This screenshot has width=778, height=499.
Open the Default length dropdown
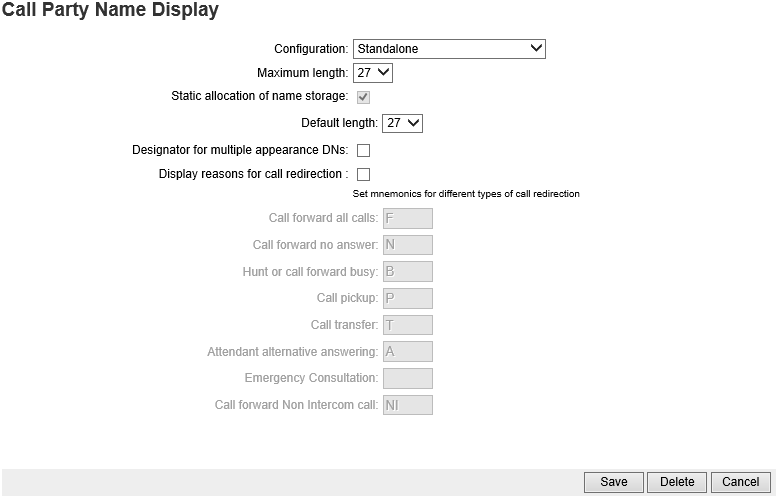(x=402, y=123)
